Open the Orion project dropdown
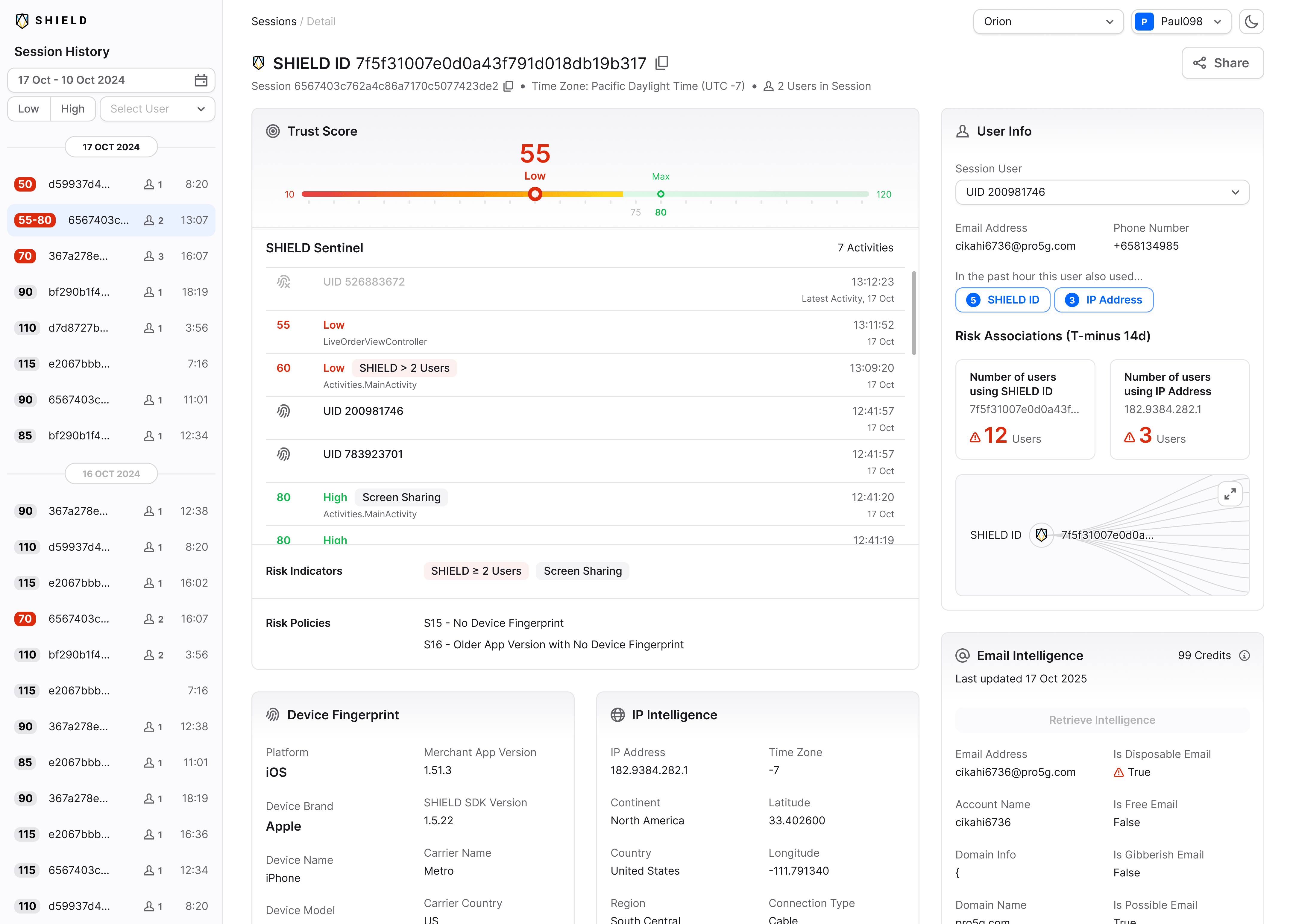The height and width of the screenshot is (924, 1293). coord(1048,22)
